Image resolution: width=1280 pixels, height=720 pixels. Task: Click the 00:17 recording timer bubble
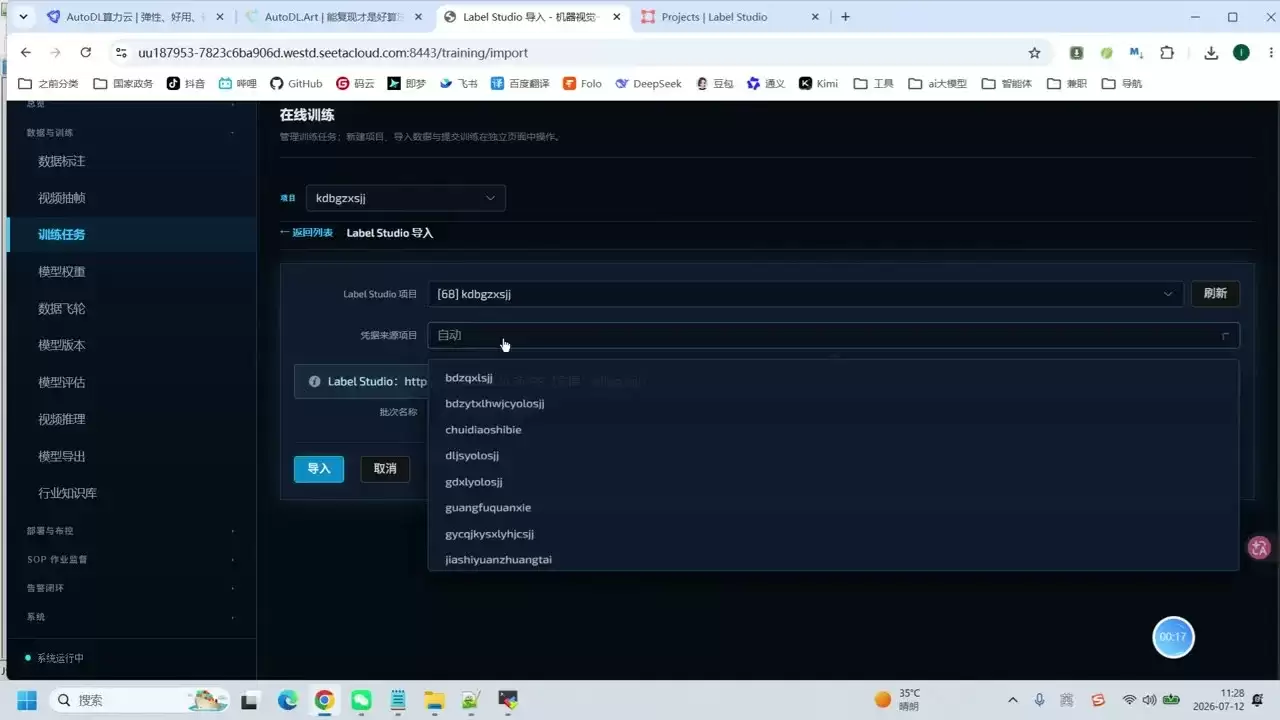pyautogui.click(x=1173, y=637)
